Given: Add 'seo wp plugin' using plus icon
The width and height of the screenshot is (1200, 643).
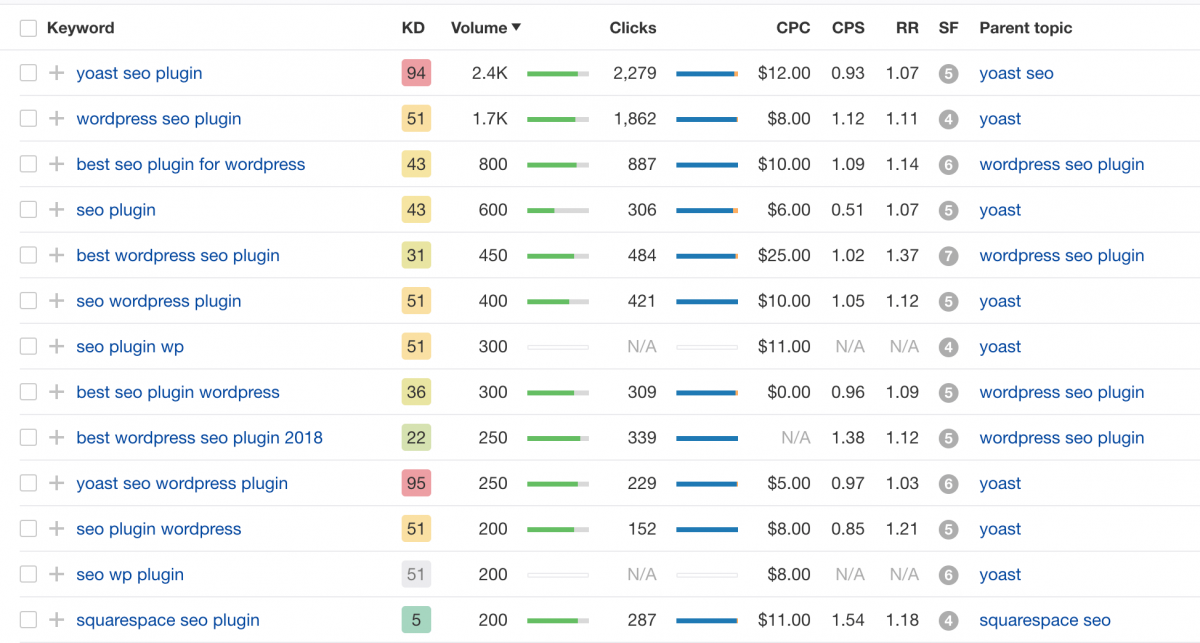Looking at the screenshot, I should pyautogui.click(x=57, y=574).
